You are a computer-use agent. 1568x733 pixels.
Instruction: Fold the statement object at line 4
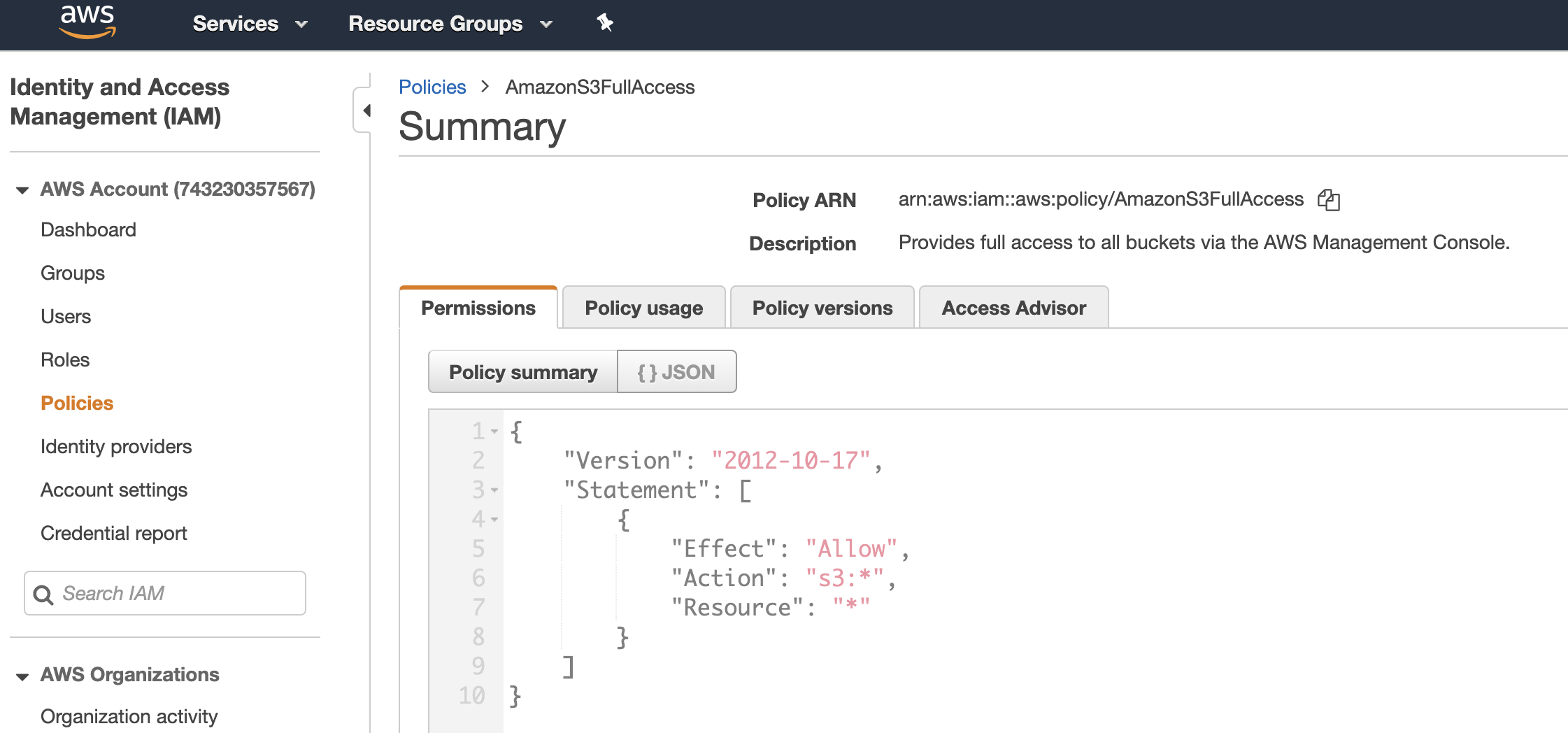click(494, 520)
